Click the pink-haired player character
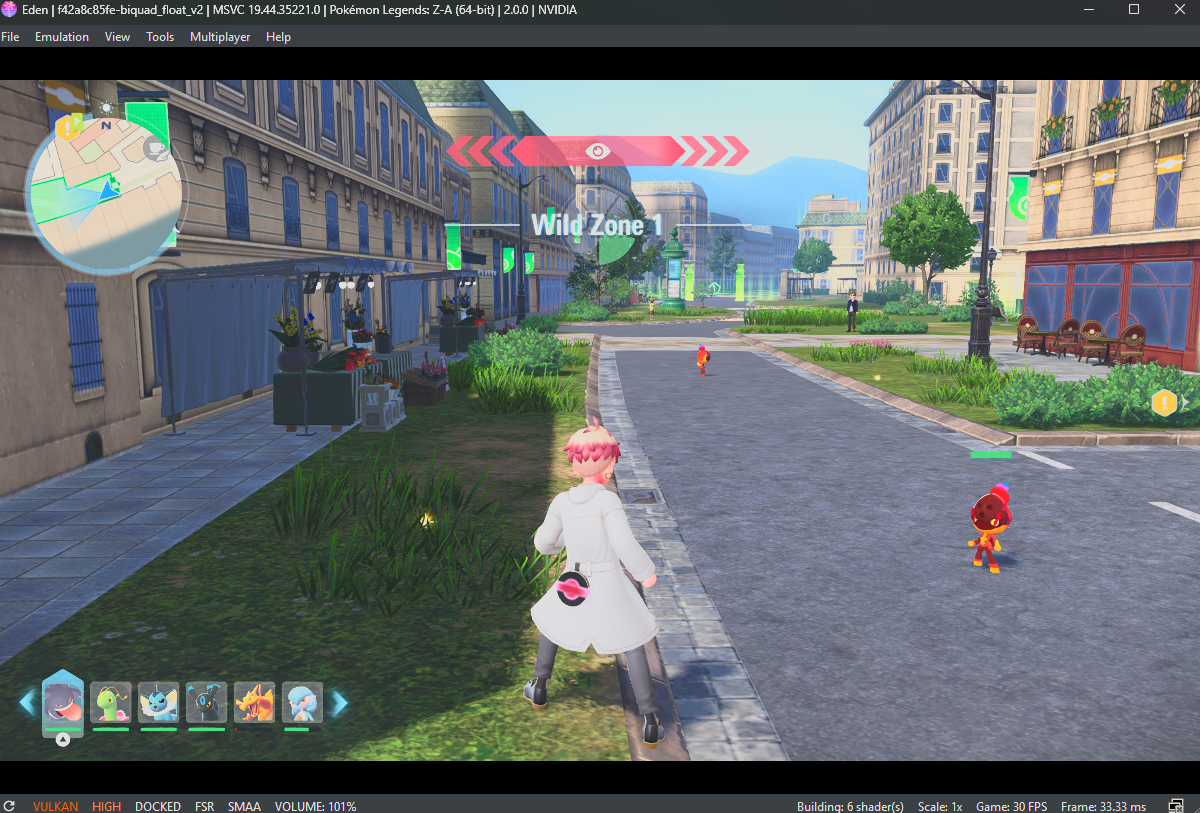The width and height of the screenshot is (1200, 813). (593, 583)
